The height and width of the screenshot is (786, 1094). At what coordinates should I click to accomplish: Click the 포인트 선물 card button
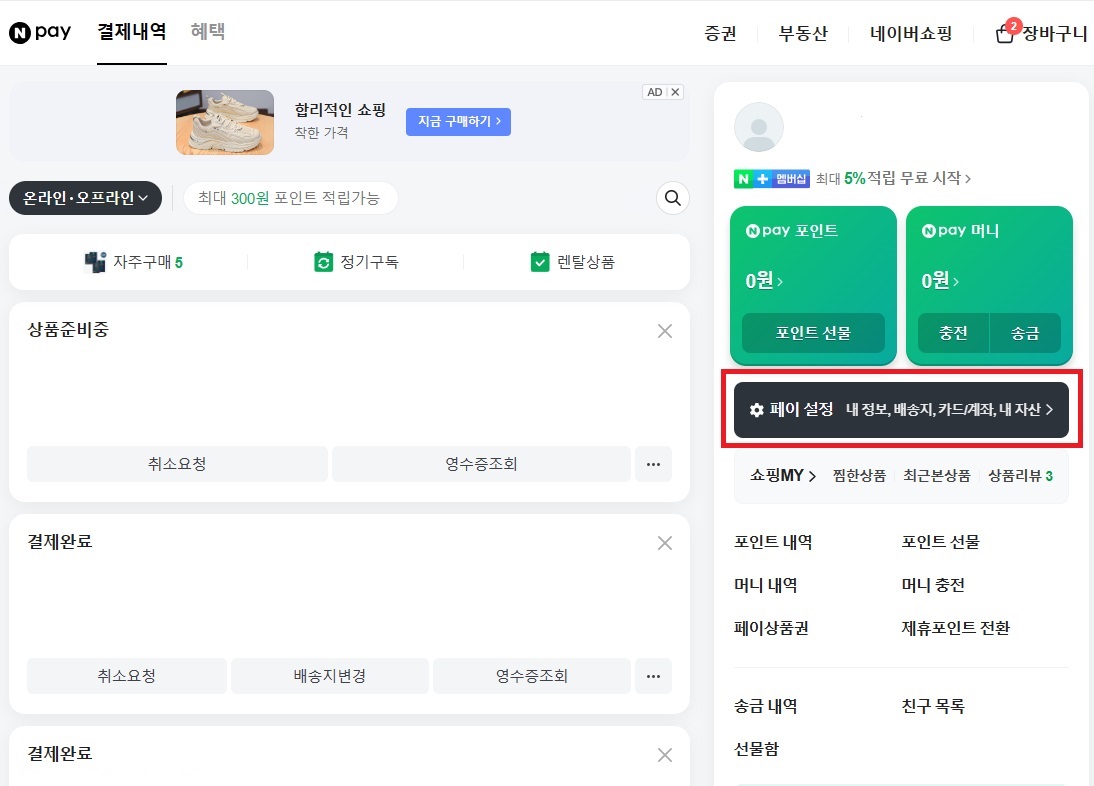813,333
